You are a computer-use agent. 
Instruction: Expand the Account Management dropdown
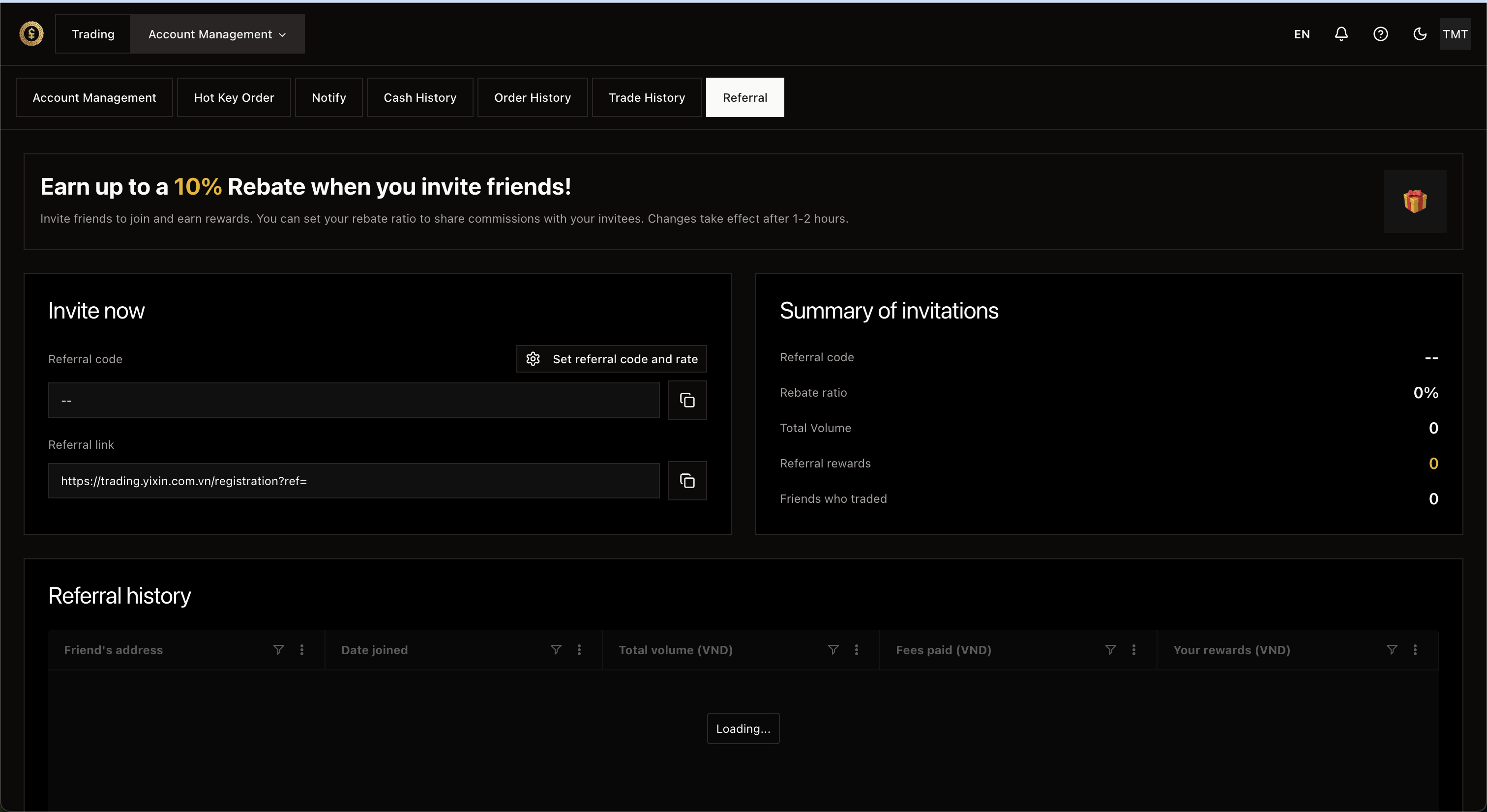pyautogui.click(x=217, y=34)
